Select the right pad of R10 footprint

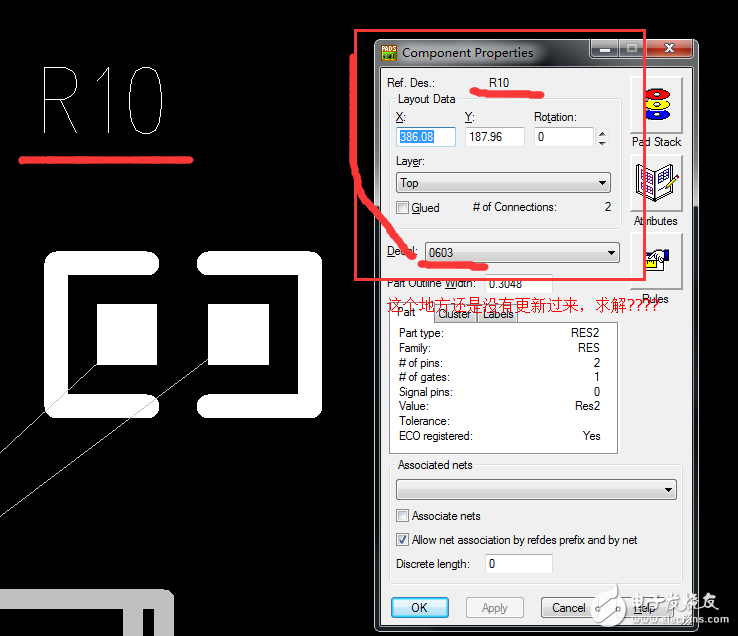[238, 334]
